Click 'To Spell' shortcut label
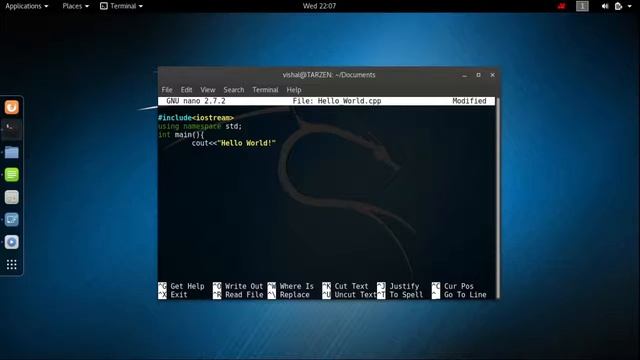 406,295
